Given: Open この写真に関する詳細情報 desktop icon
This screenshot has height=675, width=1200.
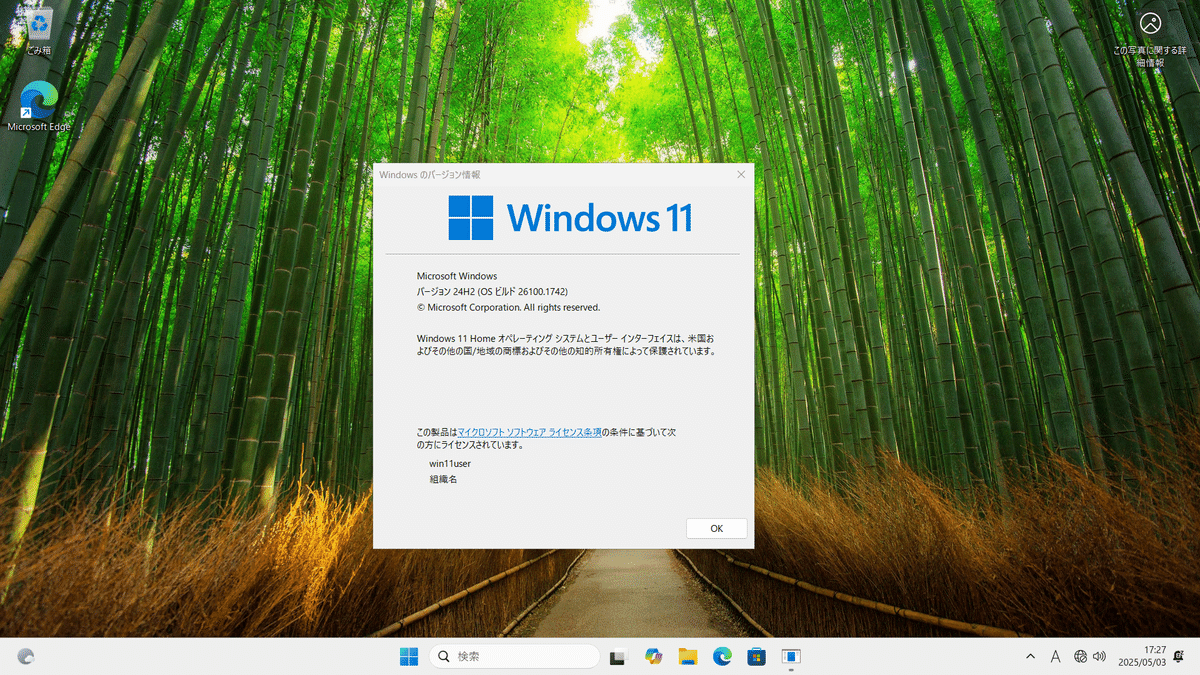Looking at the screenshot, I should 1150,38.
